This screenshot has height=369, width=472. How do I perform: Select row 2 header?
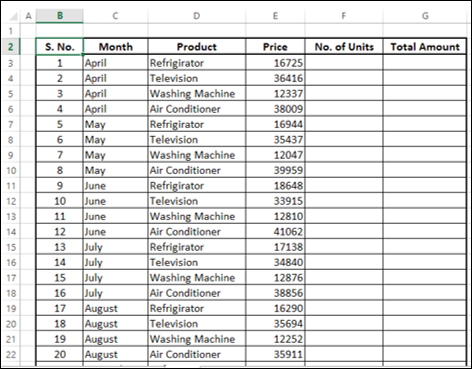[x=11, y=47]
